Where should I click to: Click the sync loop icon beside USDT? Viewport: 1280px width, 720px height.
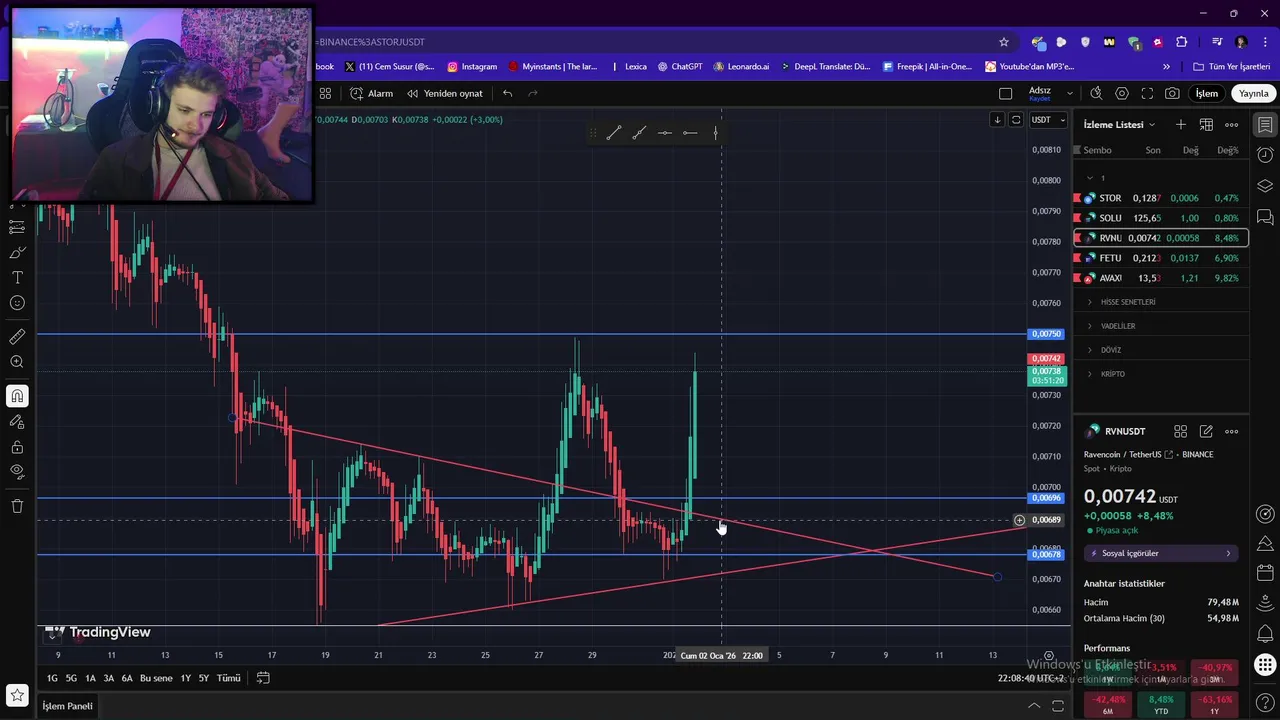click(x=1016, y=120)
